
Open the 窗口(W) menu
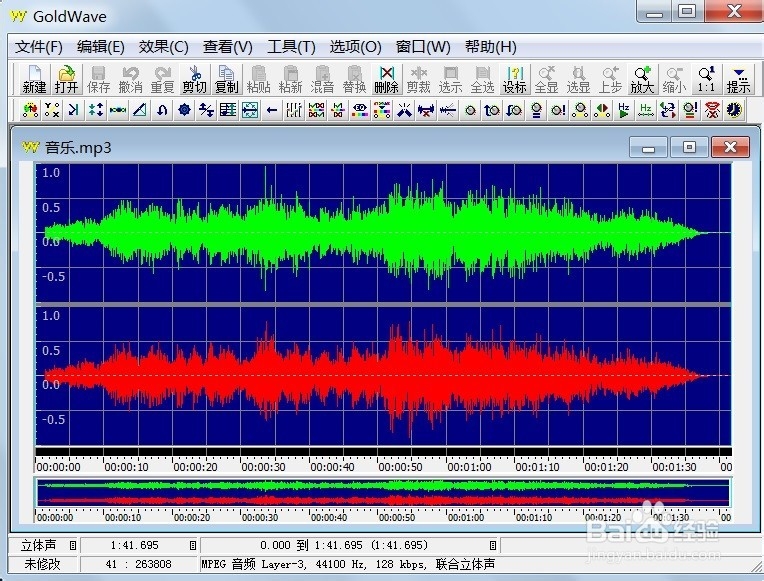[422, 47]
